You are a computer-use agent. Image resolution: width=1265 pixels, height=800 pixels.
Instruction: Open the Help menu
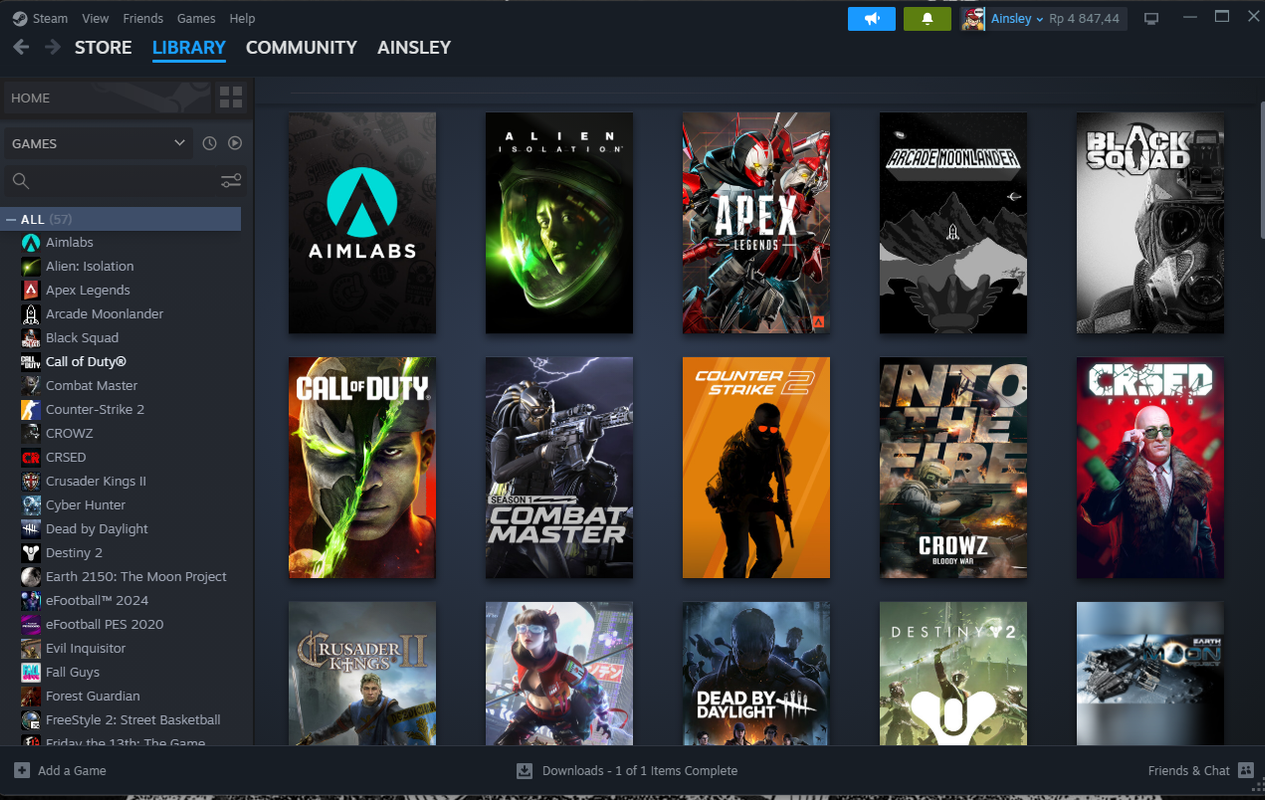(242, 18)
